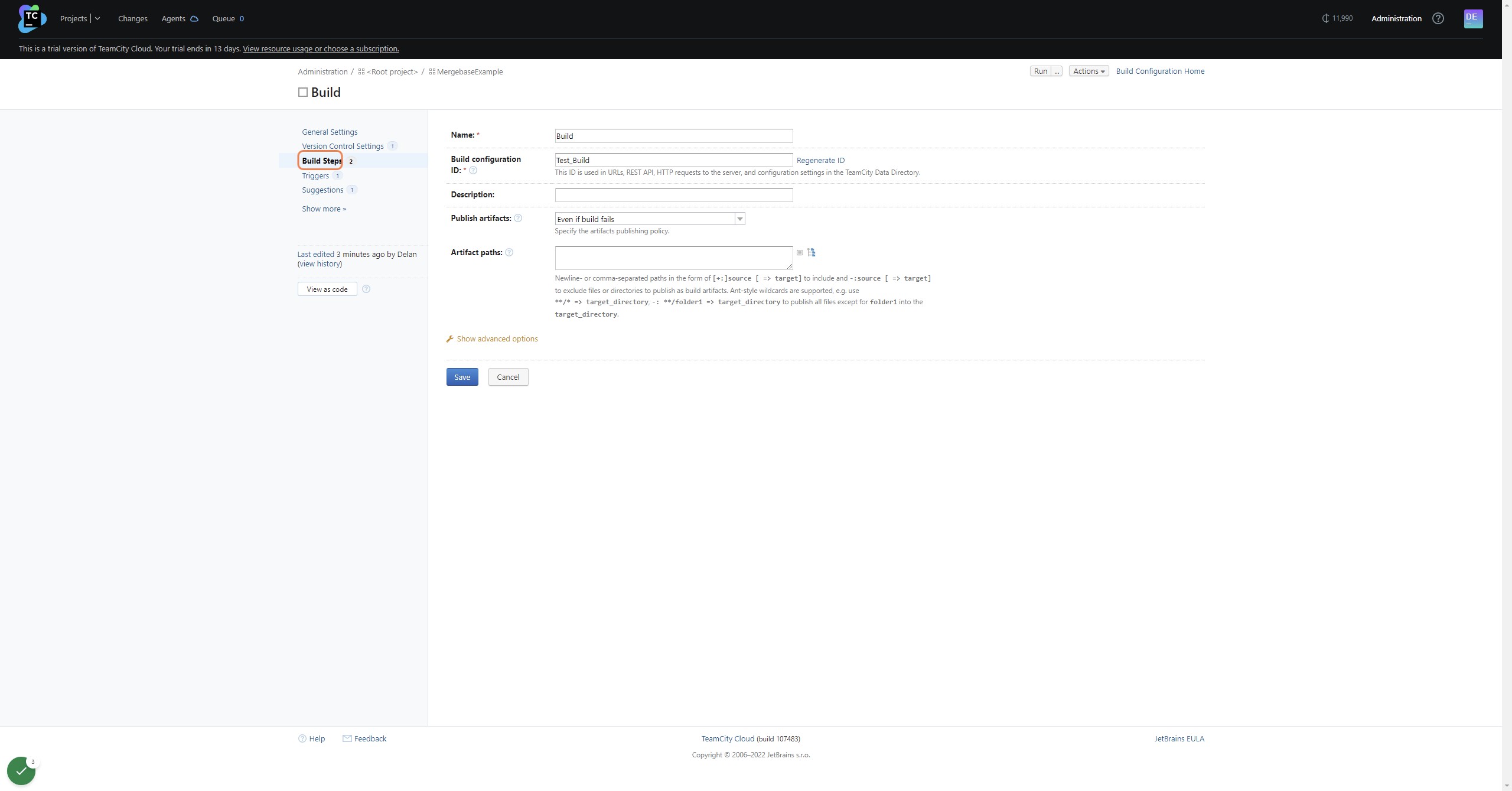Click Regenerate ID link
The height and width of the screenshot is (791, 1512).
click(x=820, y=160)
